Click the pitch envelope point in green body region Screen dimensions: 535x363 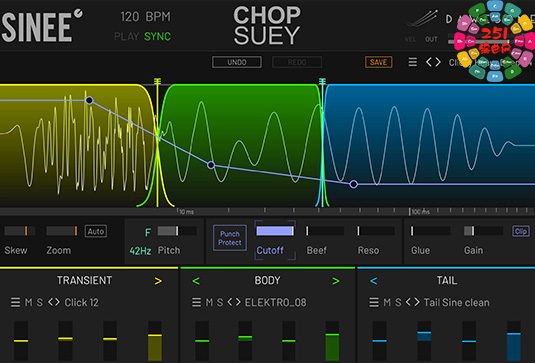click(211, 165)
